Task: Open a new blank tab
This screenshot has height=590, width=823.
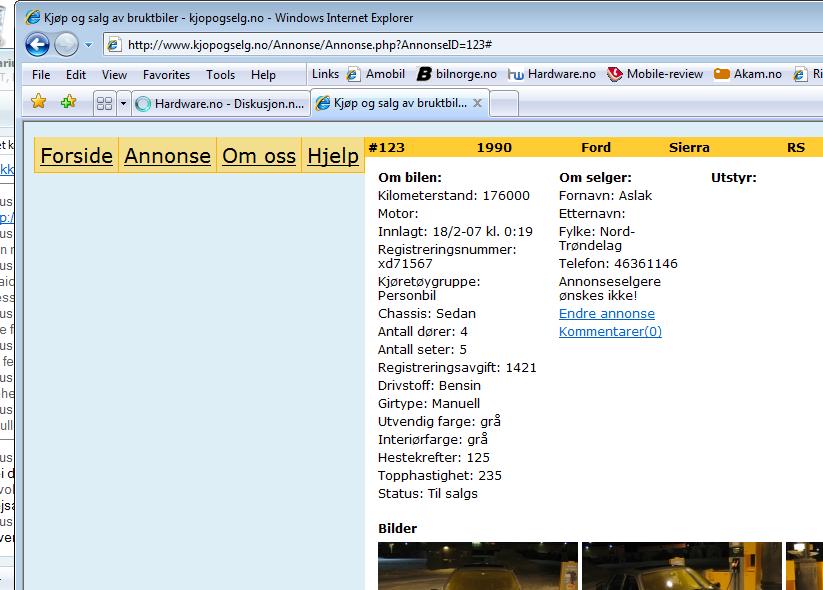Action: tap(504, 103)
